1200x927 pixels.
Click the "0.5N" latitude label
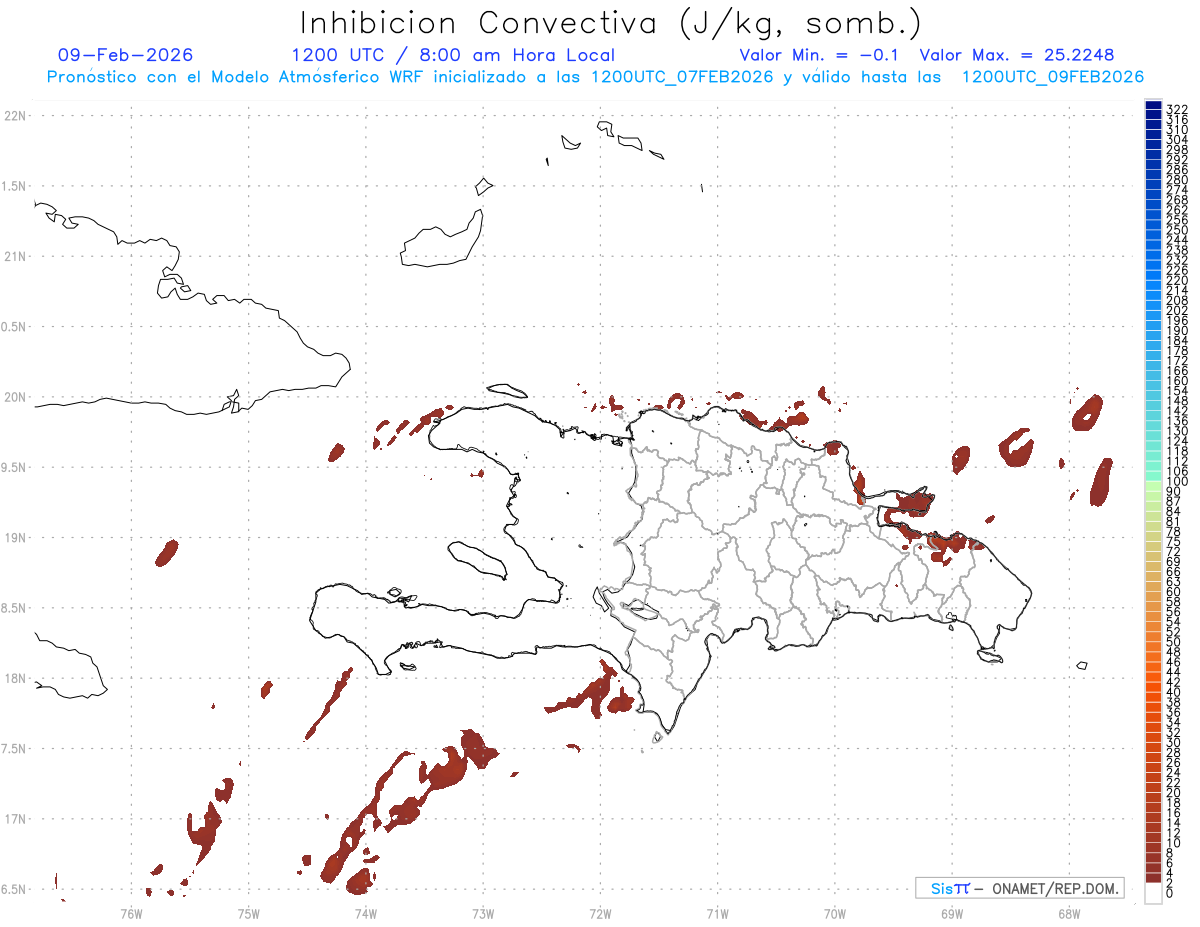14,327
